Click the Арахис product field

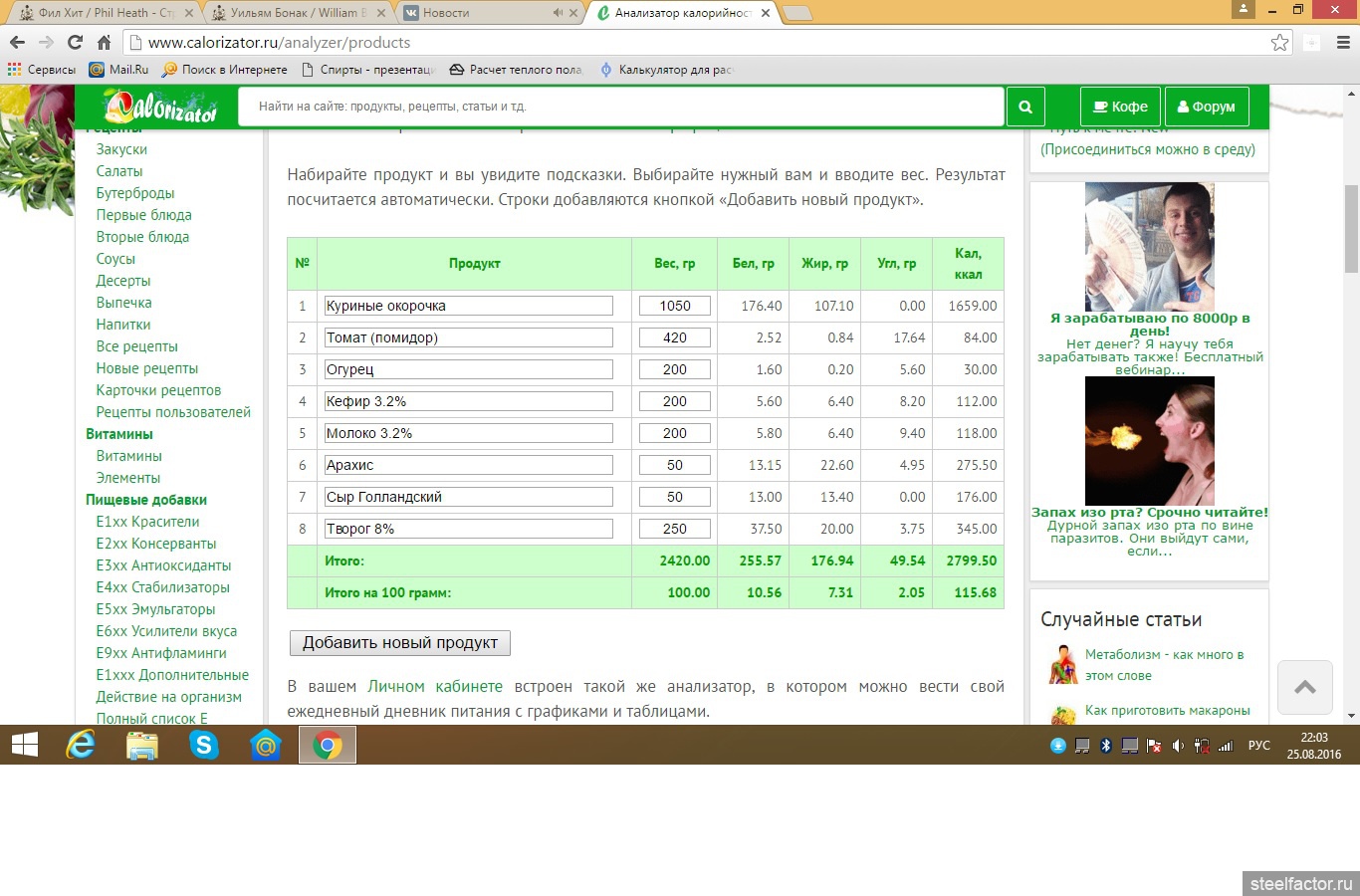tap(468, 465)
